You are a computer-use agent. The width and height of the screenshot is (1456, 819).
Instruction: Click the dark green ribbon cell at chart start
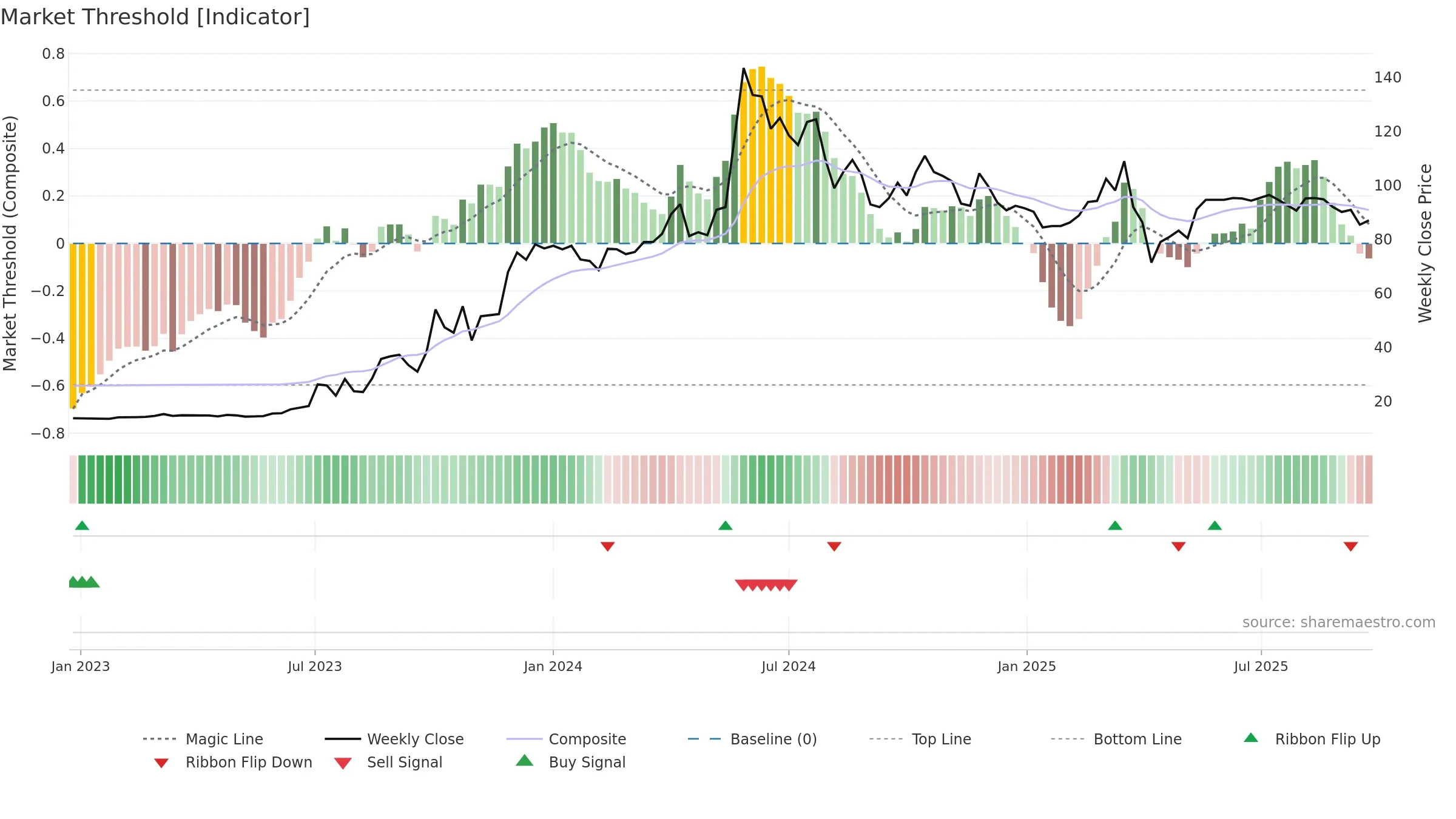coord(83,479)
